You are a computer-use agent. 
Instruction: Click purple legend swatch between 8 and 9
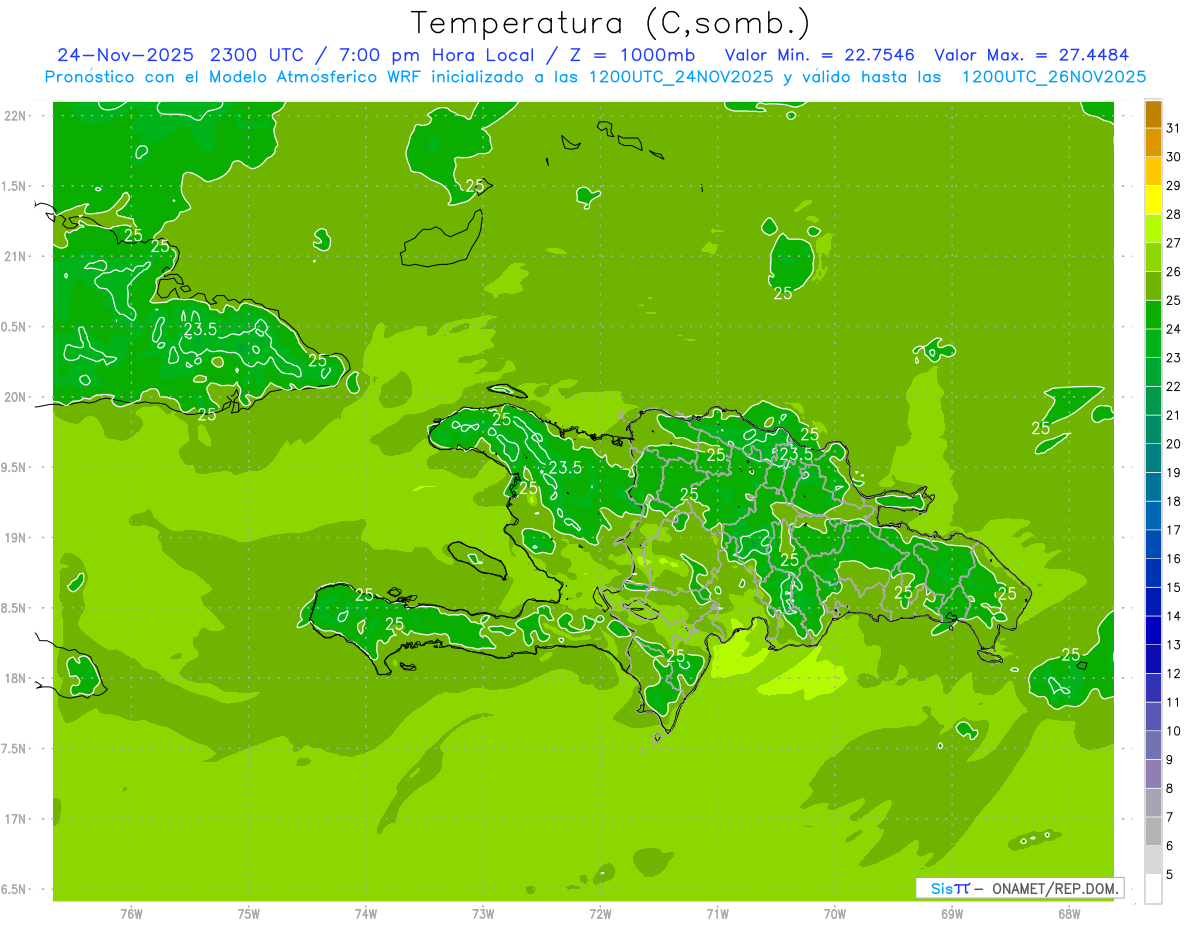[x=1153, y=774]
